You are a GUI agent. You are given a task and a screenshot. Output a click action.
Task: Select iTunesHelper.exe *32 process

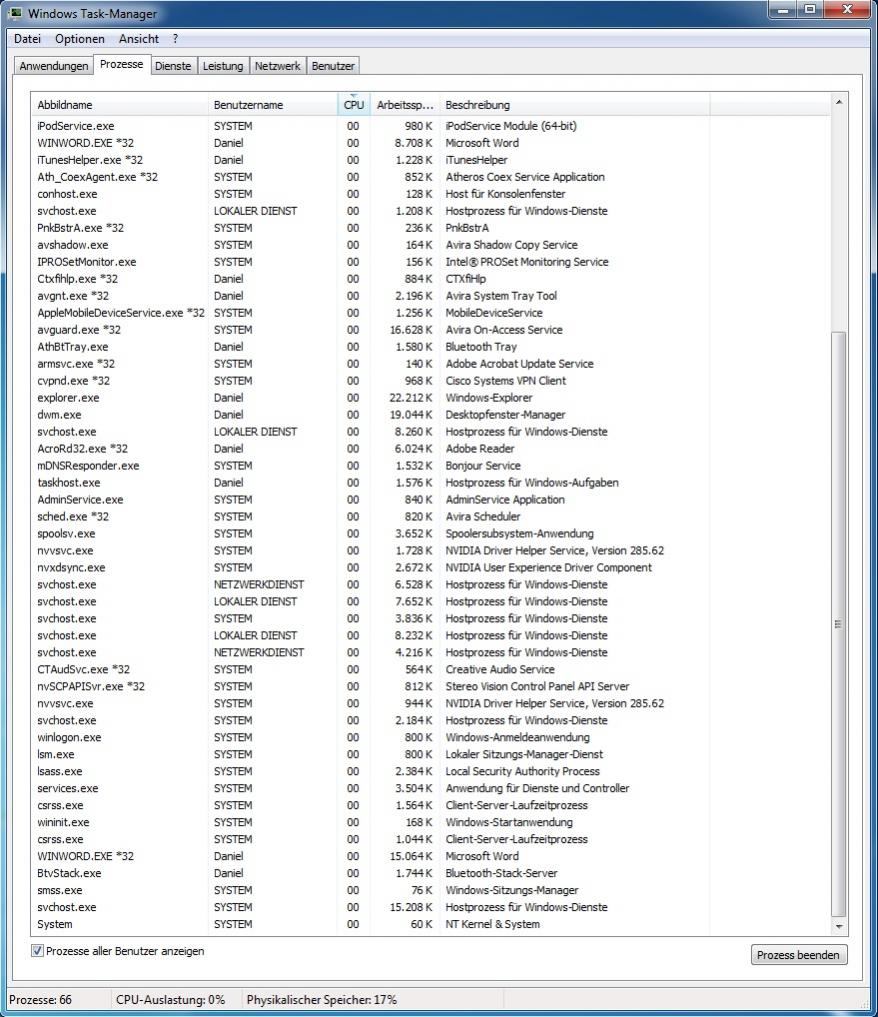431,160
